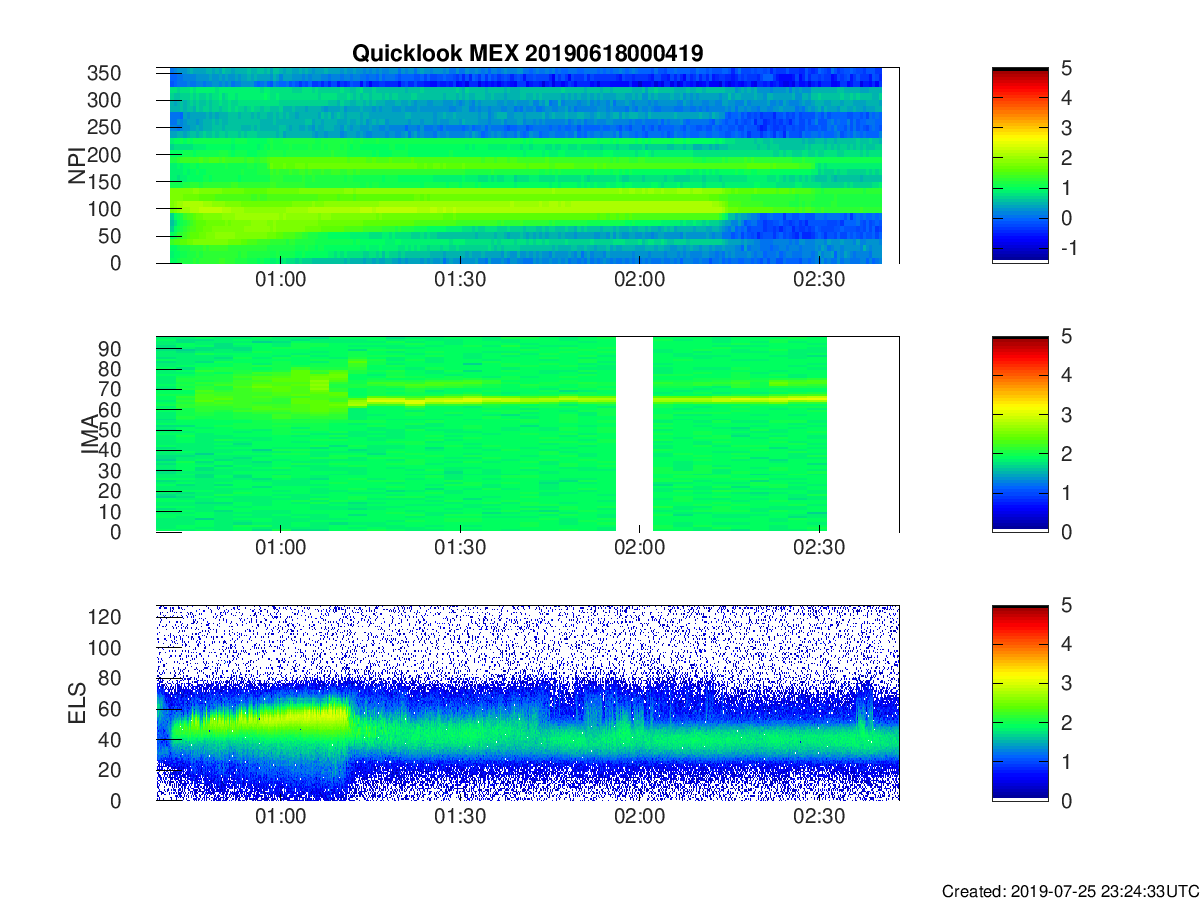
Task: Click the IMA panel colorbar
Action: [1020, 434]
